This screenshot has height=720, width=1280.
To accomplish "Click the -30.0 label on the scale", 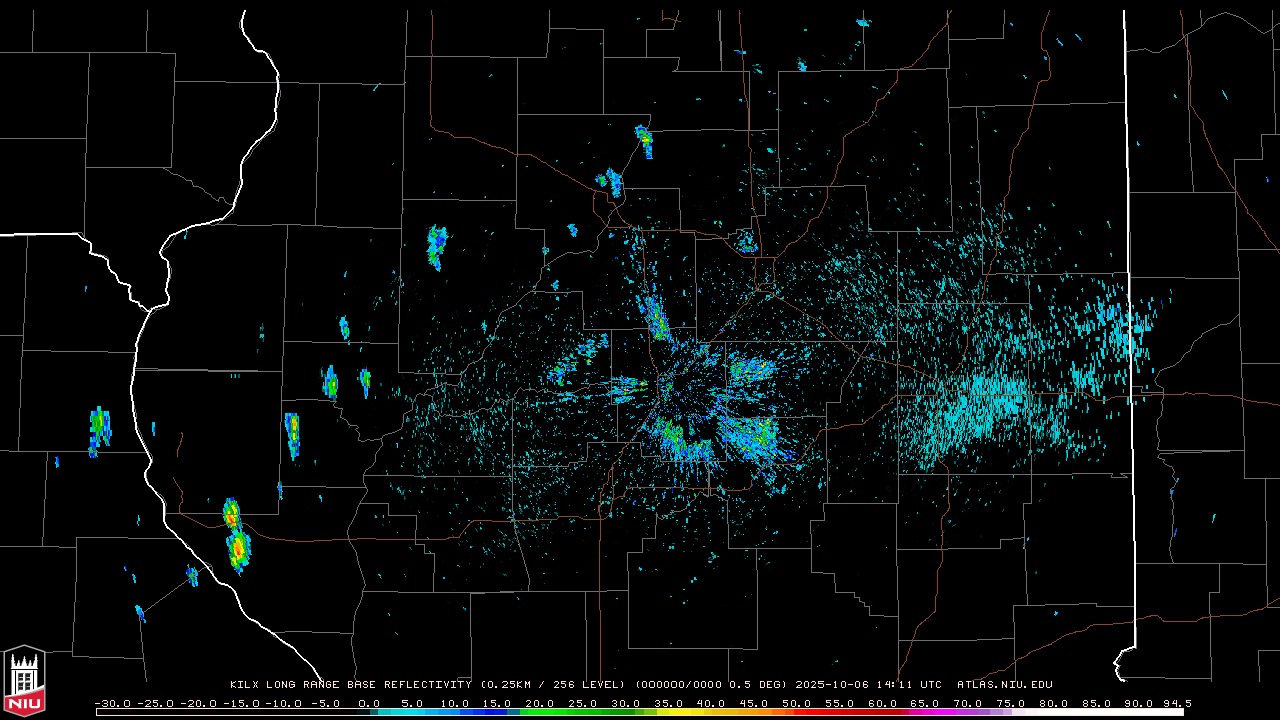I will coord(112,703).
